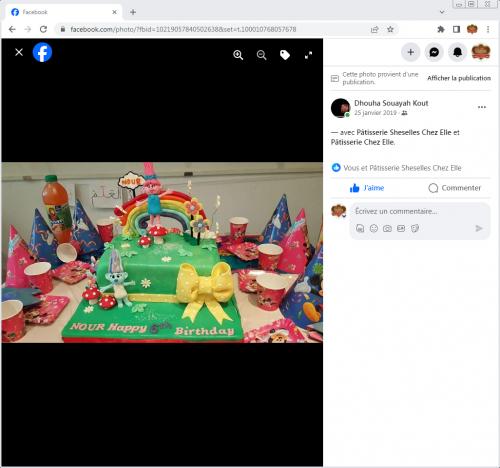Image resolution: width=500 pixels, height=468 pixels.
Task: Open Dhouha Souayah Kout profile
Action: click(391, 103)
